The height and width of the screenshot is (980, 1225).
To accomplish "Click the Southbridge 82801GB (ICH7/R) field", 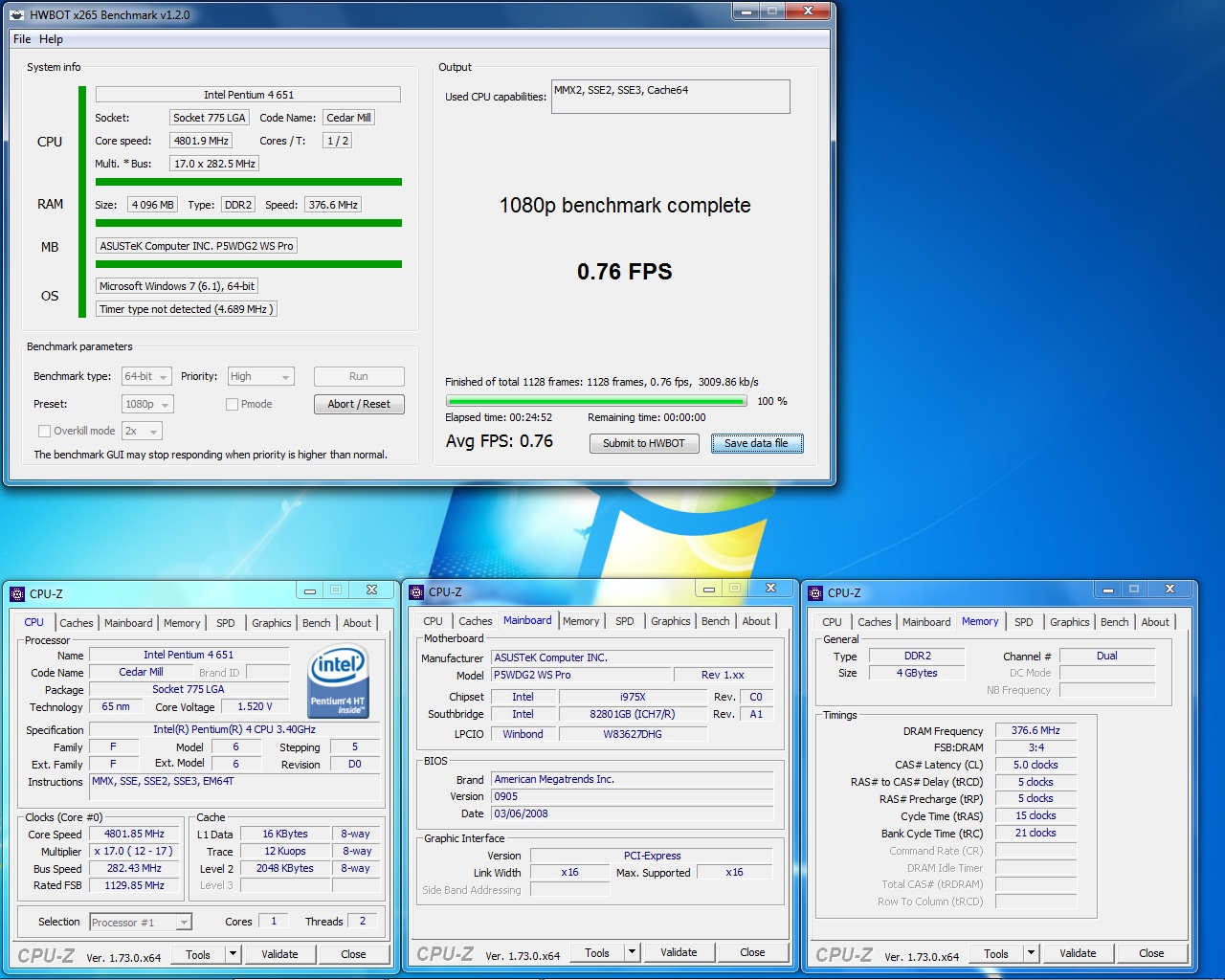I will [x=633, y=714].
